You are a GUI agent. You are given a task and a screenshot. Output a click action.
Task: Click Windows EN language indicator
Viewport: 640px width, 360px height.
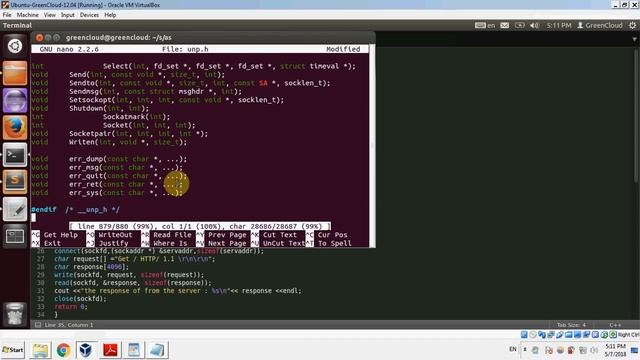(x=513, y=349)
